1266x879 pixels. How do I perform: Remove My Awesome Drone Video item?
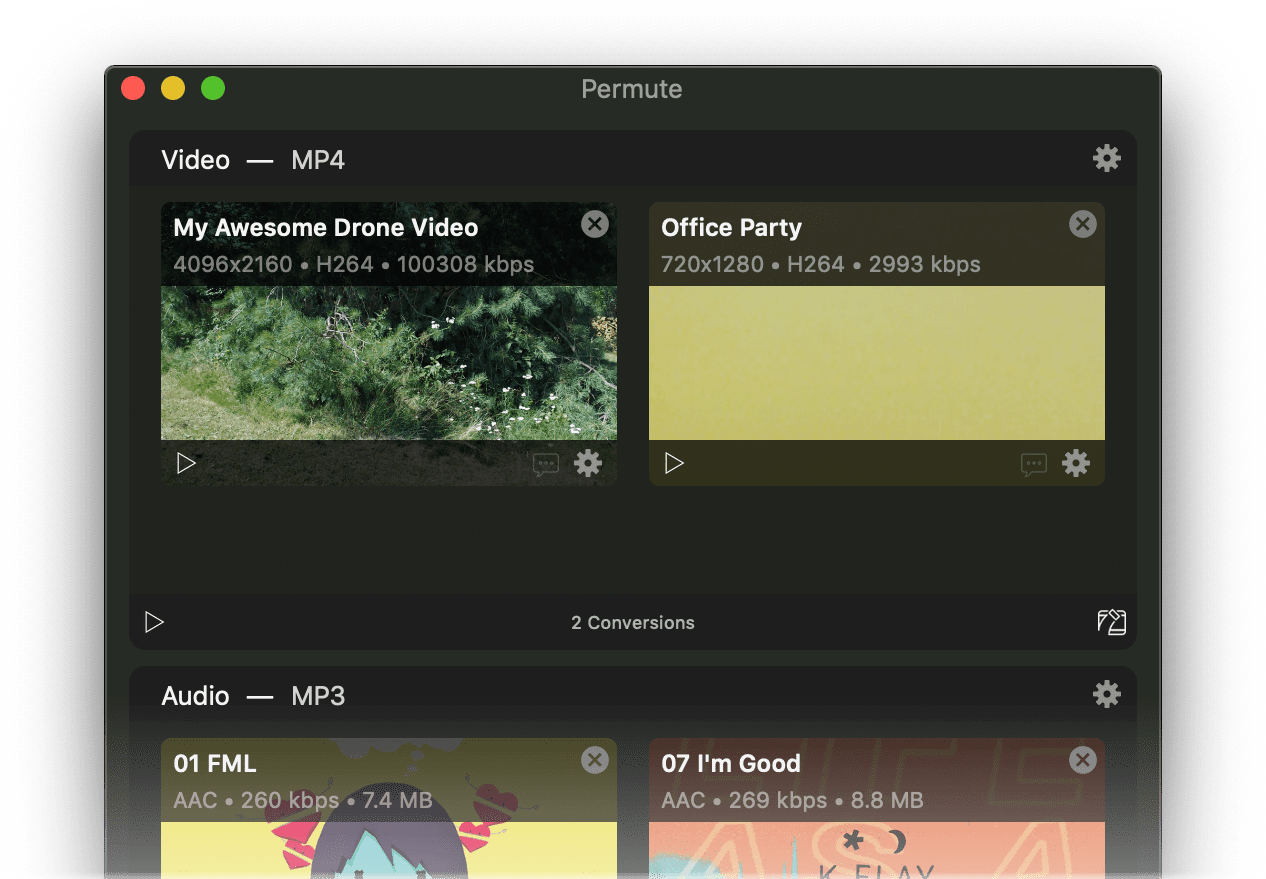tap(595, 224)
